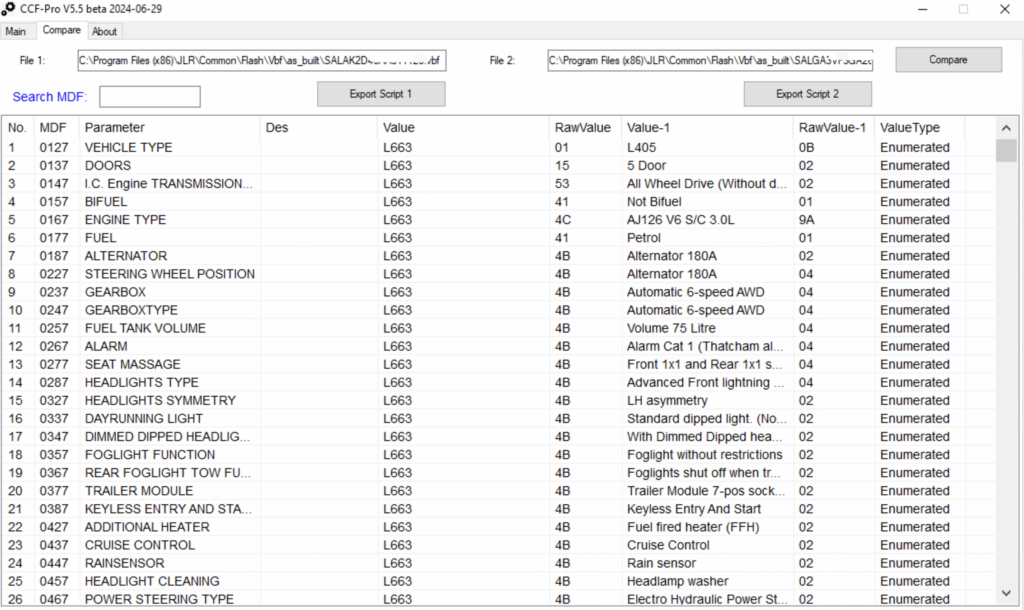Click the CCF-Pro icon in the title bar
The height and width of the screenshot is (610, 1024).
tap(11, 9)
